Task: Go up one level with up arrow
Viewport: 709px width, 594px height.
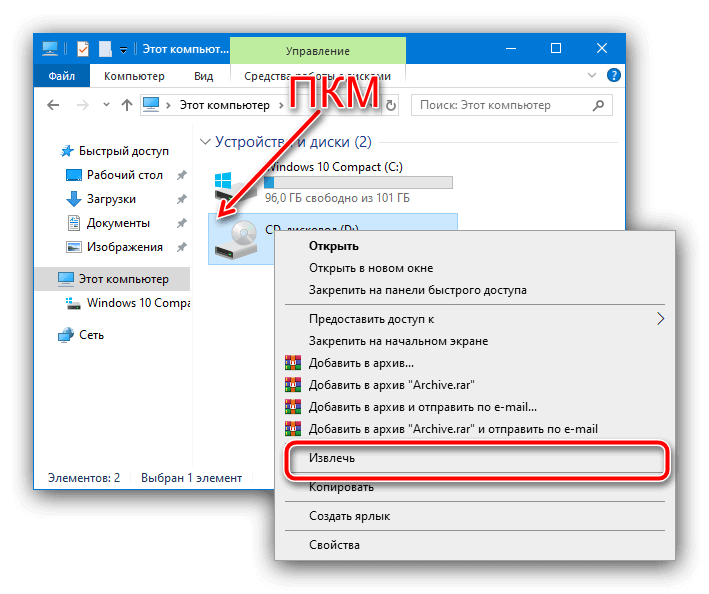Action: [127, 105]
